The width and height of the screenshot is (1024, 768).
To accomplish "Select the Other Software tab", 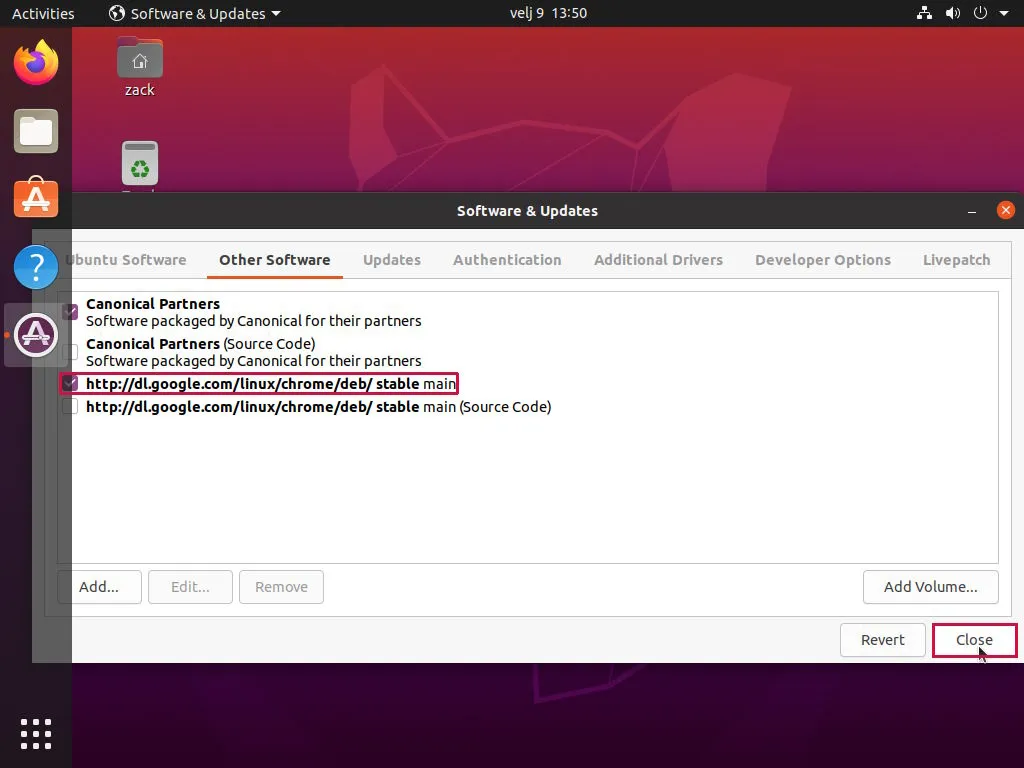I will point(274,260).
